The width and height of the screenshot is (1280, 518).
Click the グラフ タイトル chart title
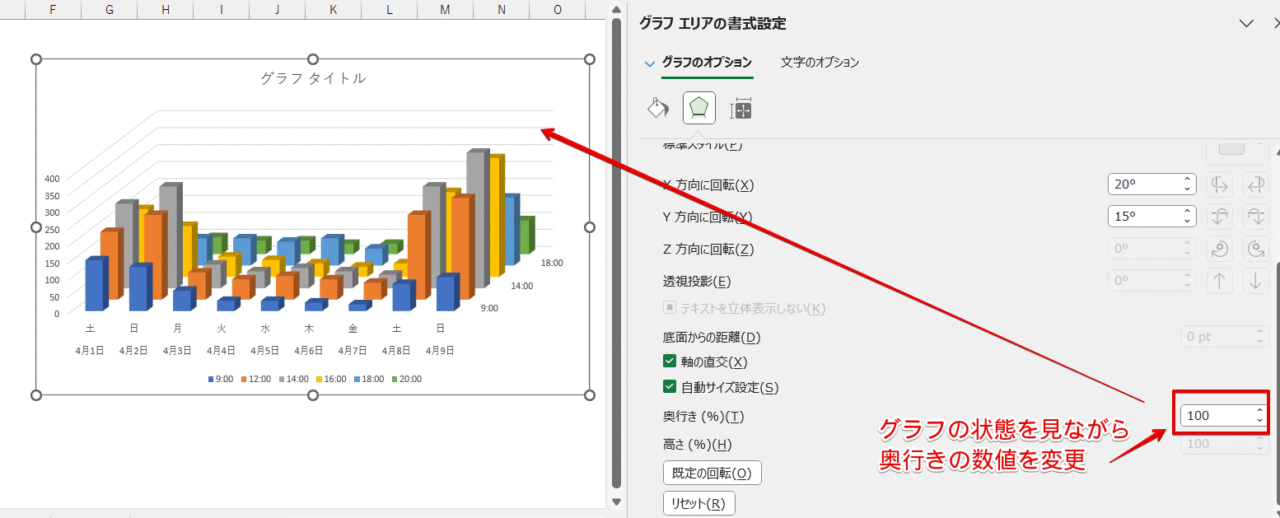(313, 78)
